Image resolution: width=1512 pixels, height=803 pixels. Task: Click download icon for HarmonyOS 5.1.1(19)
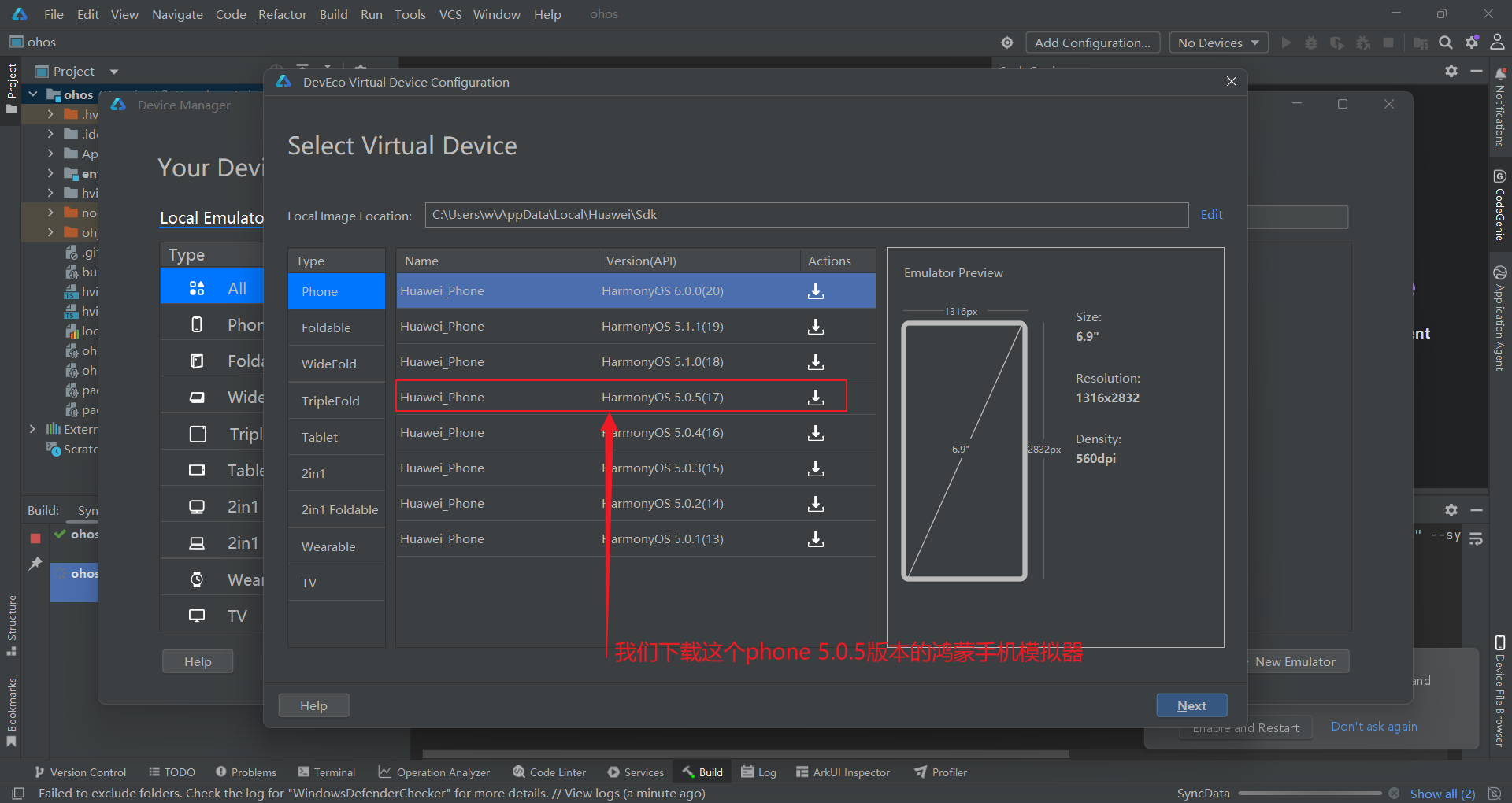point(816,327)
